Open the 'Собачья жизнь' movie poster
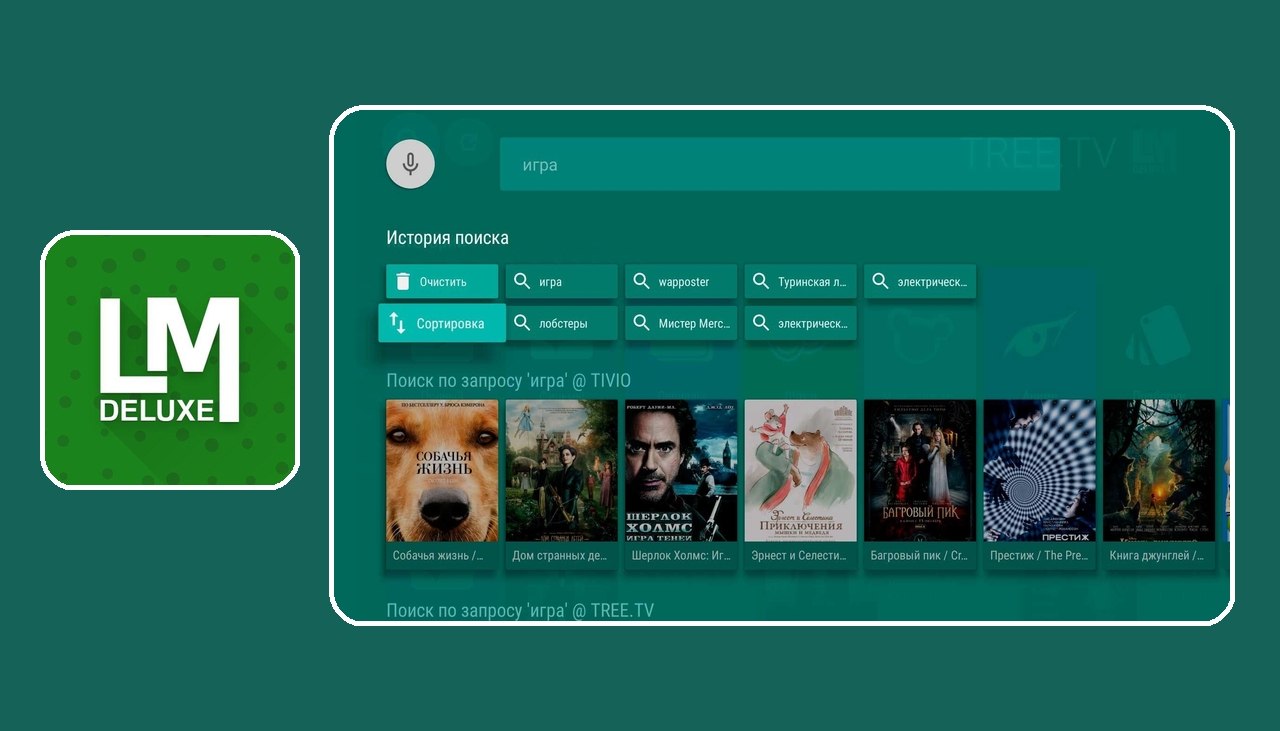The width and height of the screenshot is (1280, 731). point(442,470)
